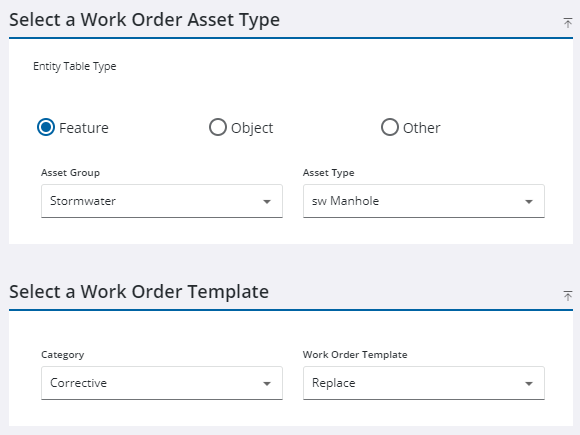Click the Stormwater value in Asset Group
The height and width of the screenshot is (435, 580).
click(x=83, y=201)
